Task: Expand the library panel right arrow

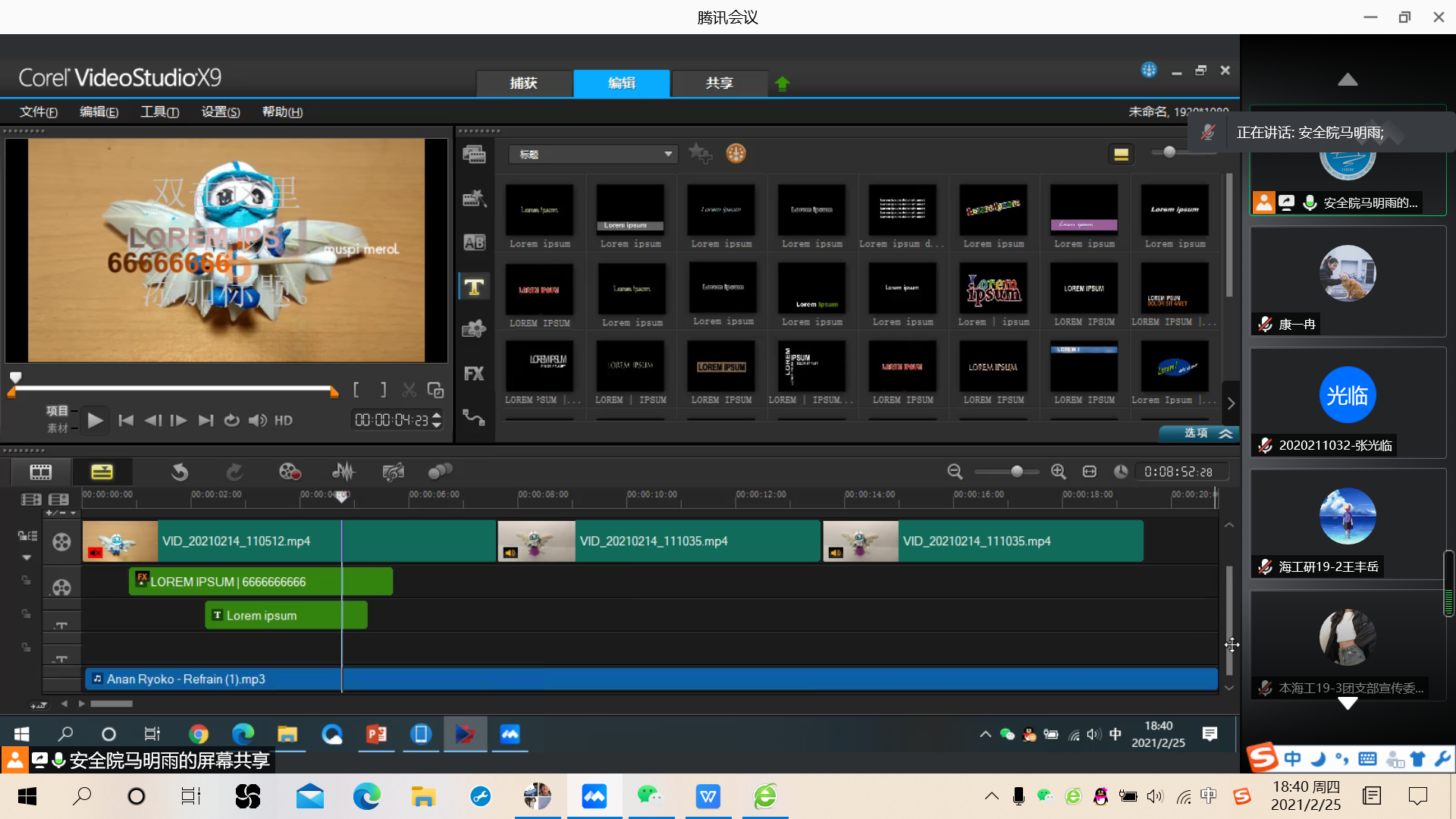Action: click(x=1231, y=403)
